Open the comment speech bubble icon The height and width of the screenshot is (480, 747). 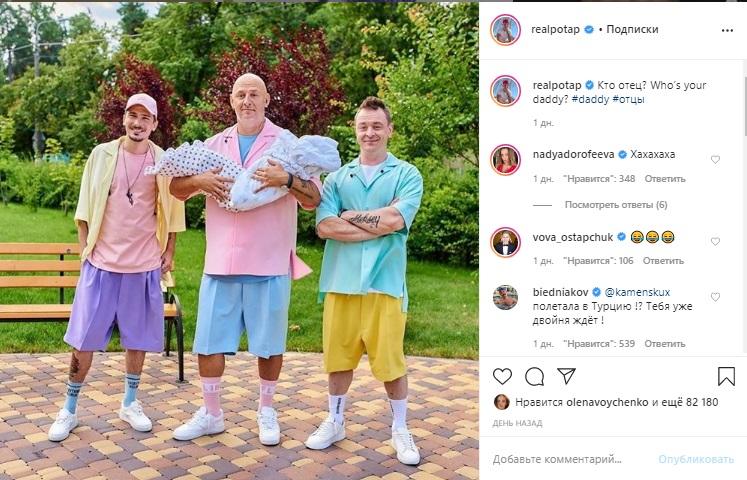[535, 377]
